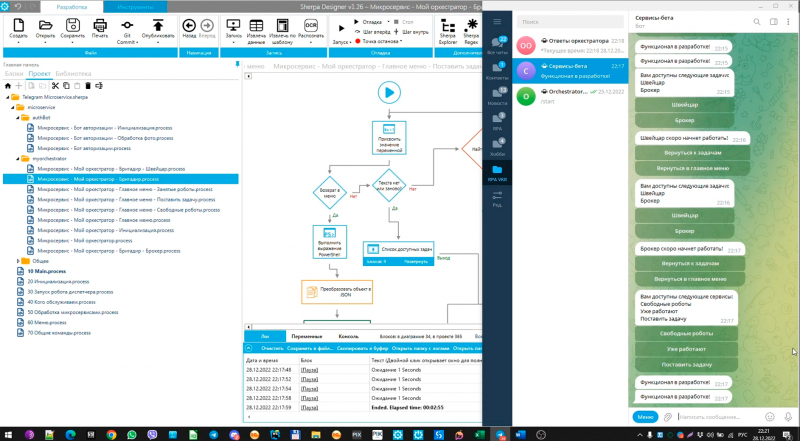The image size is (800, 441).
Task: Collapse the authBot folder
Action: coord(17,117)
